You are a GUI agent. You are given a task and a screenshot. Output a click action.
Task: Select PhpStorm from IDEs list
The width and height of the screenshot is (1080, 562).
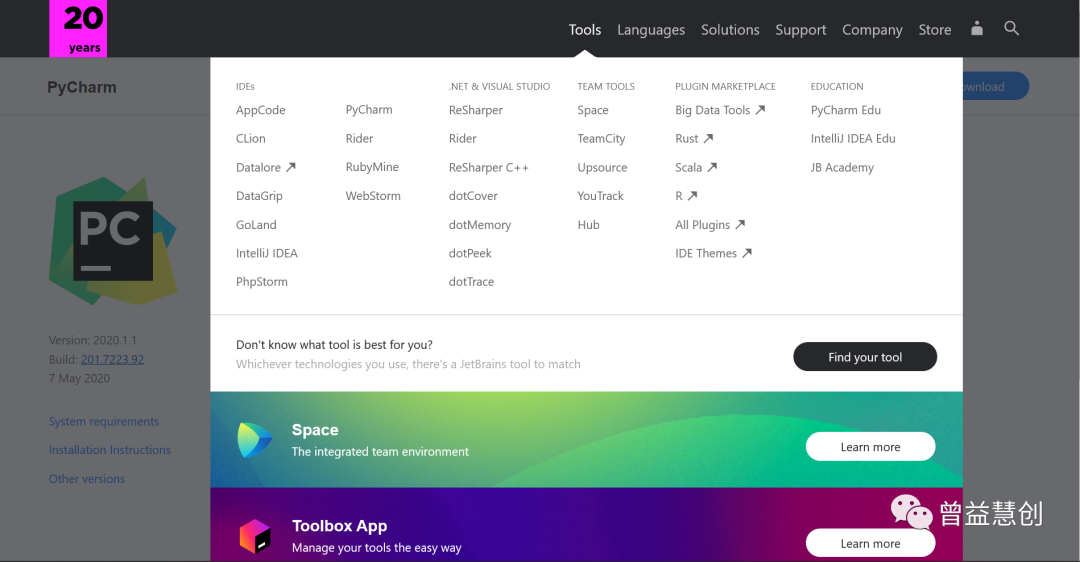point(262,282)
